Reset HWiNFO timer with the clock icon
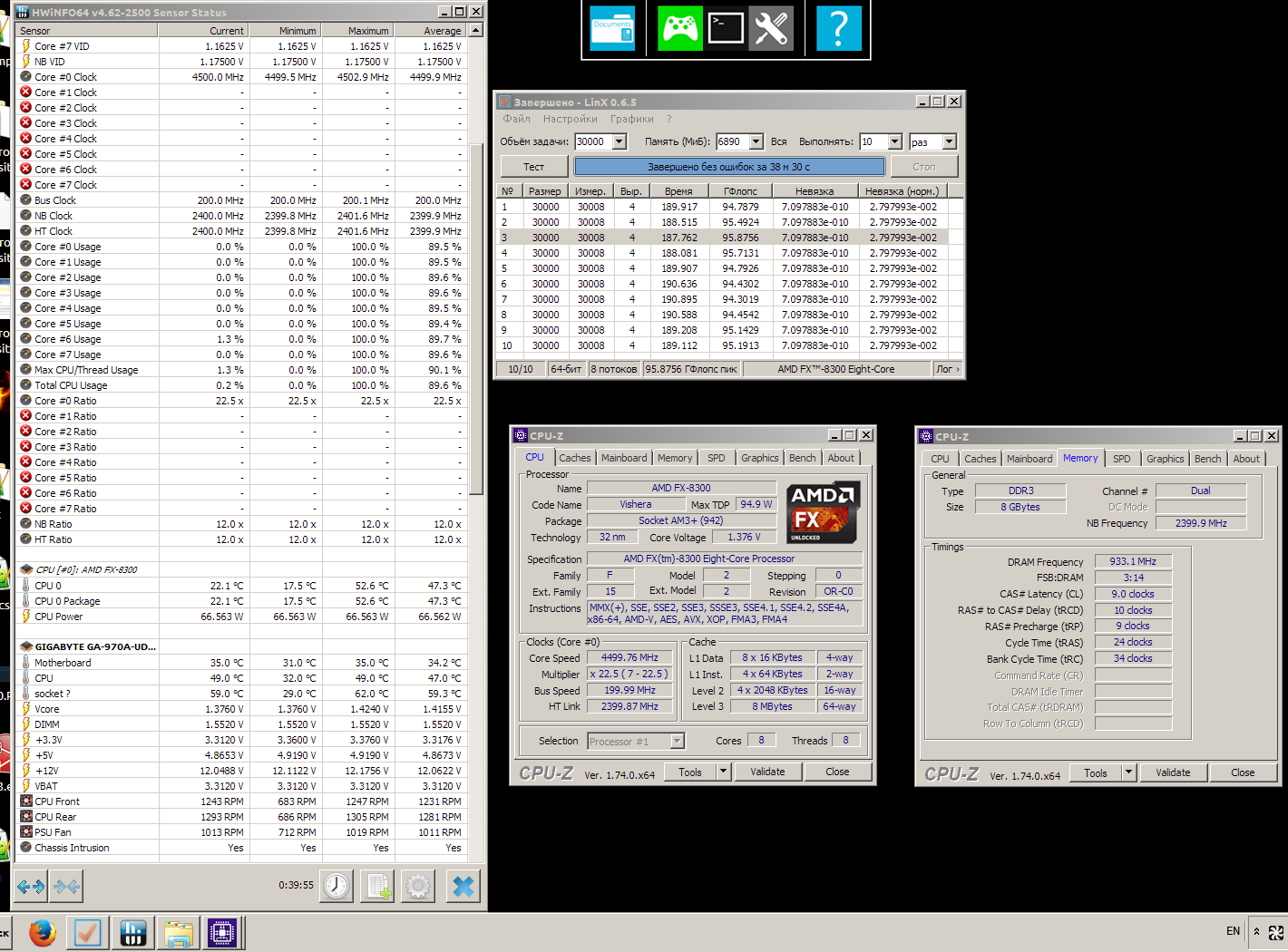1288x952 pixels. [337, 886]
